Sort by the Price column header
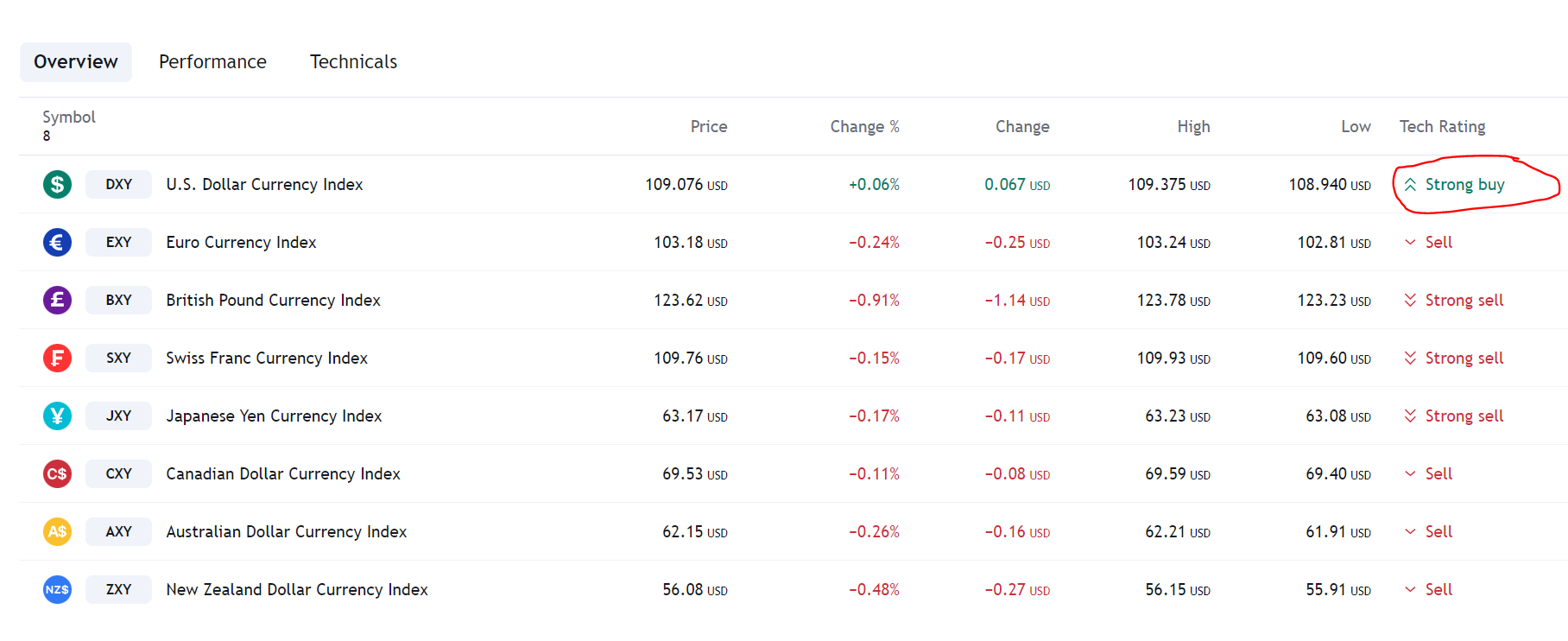 (709, 127)
